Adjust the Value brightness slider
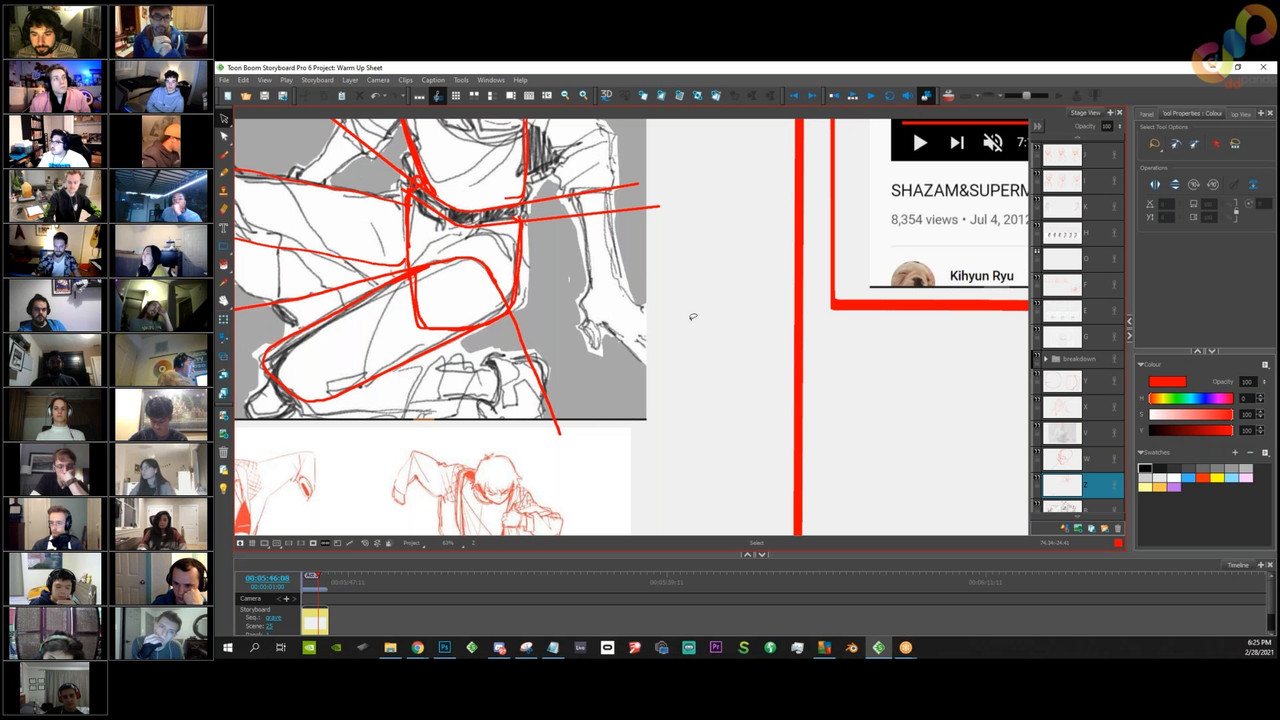Image resolution: width=1280 pixels, height=720 pixels. (x=1191, y=430)
